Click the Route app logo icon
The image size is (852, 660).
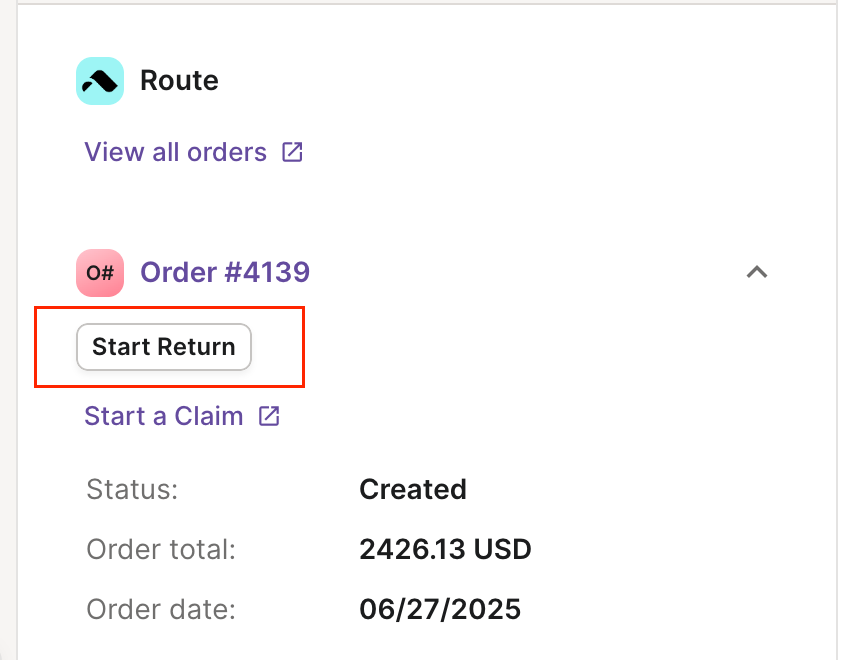coord(100,81)
